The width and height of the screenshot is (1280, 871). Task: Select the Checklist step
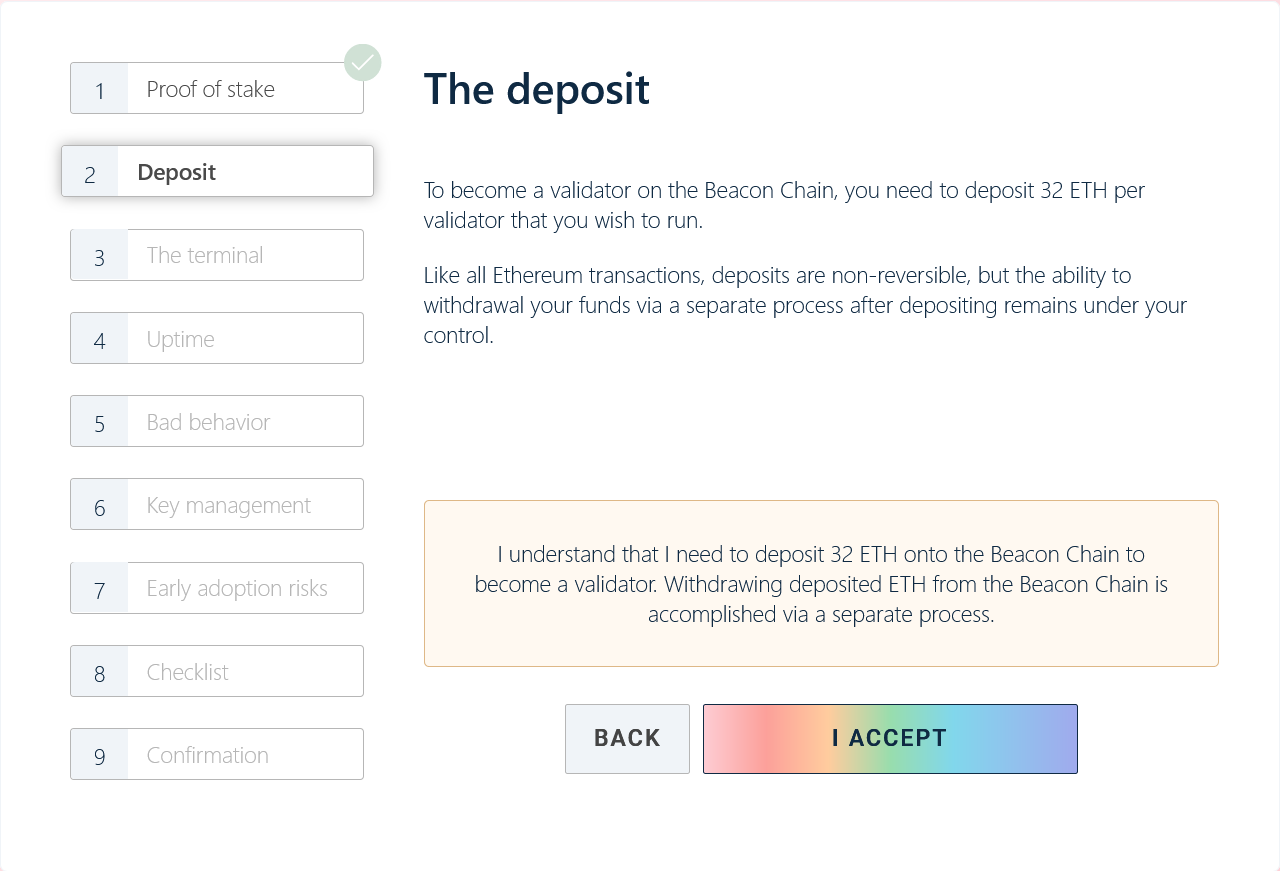click(x=217, y=672)
